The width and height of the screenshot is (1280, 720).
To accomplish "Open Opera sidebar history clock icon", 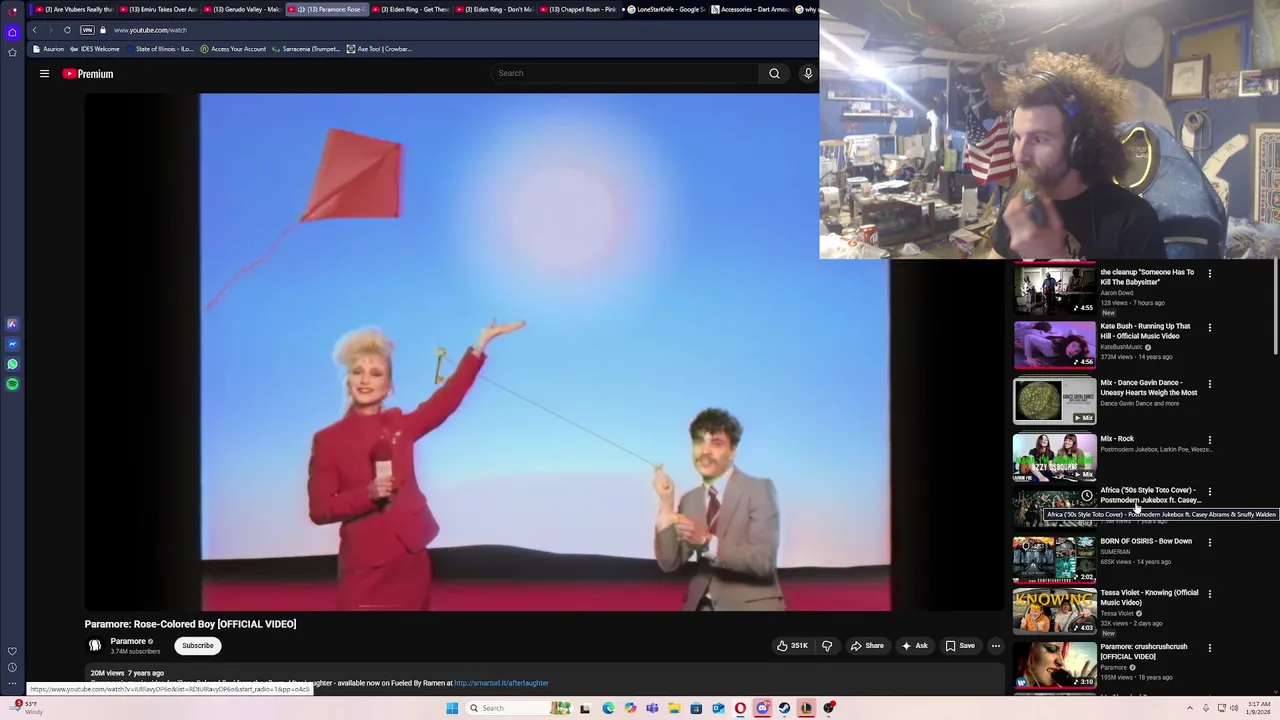I will point(12,667).
